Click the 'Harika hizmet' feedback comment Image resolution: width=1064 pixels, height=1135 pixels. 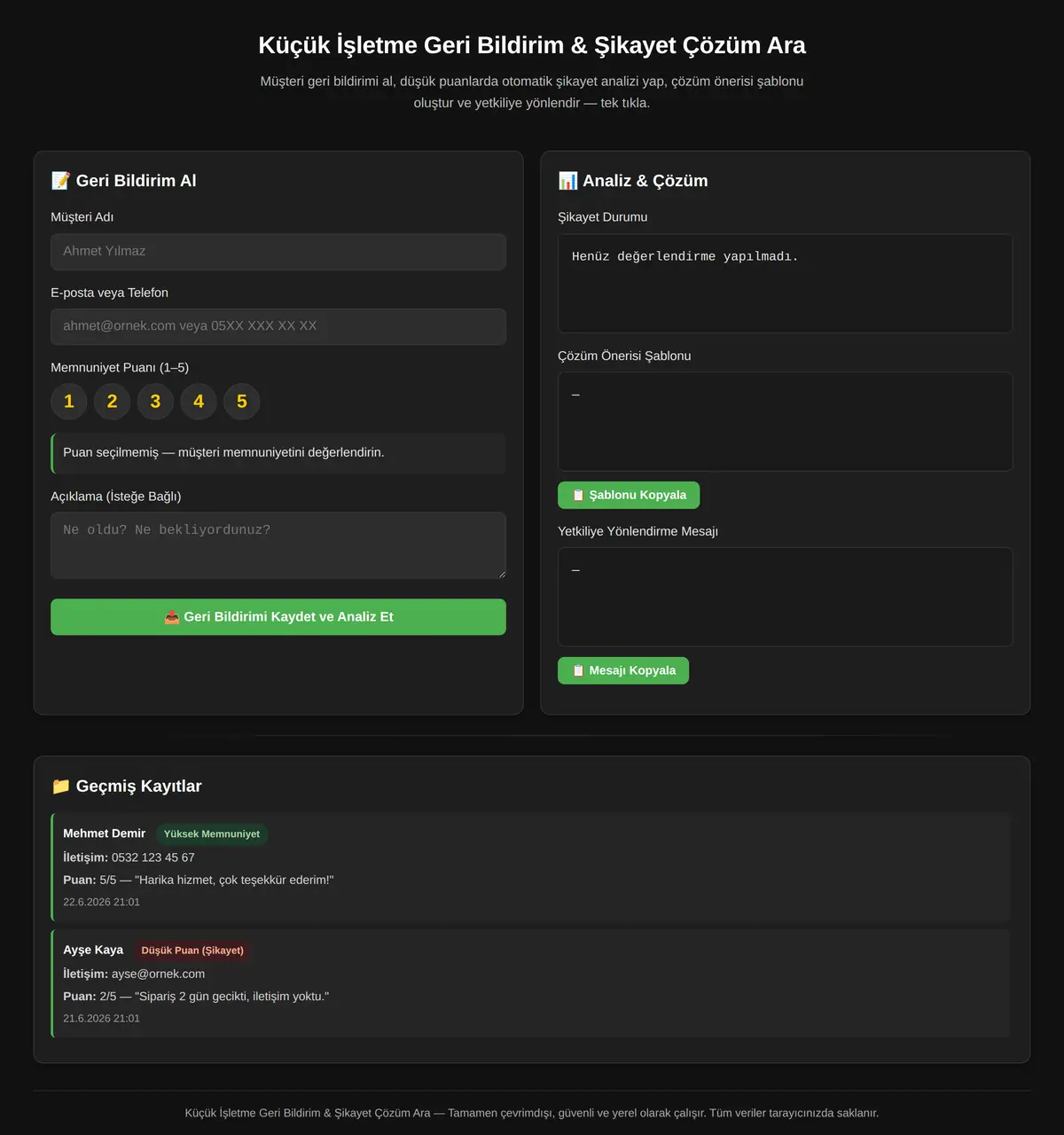point(234,881)
